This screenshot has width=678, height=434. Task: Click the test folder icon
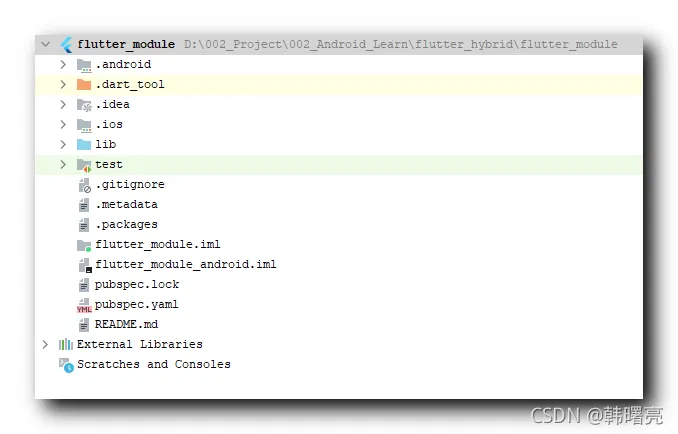[x=84, y=165]
